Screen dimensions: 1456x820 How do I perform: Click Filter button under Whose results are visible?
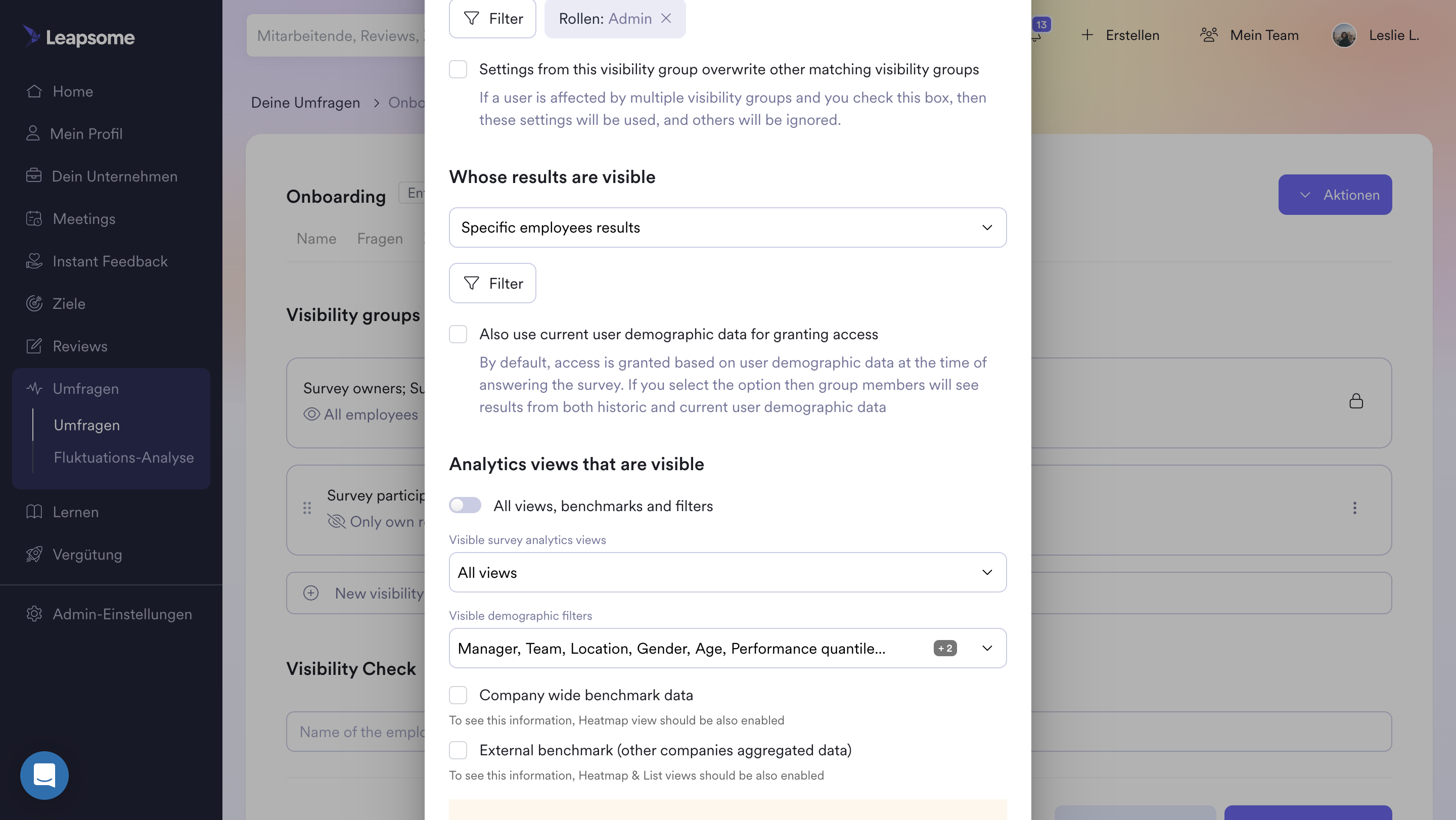(x=492, y=283)
